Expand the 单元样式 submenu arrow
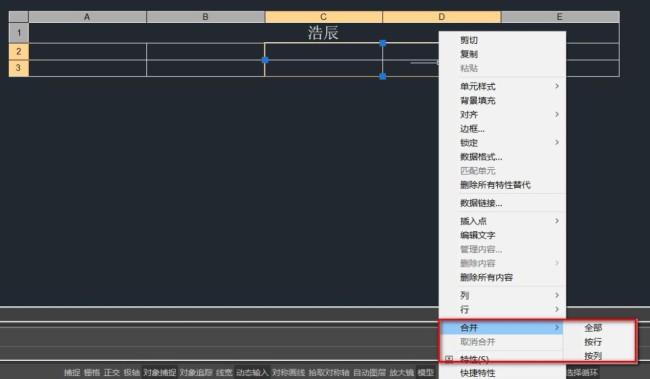This screenshot has height=379, width=650. click(557, 86)
